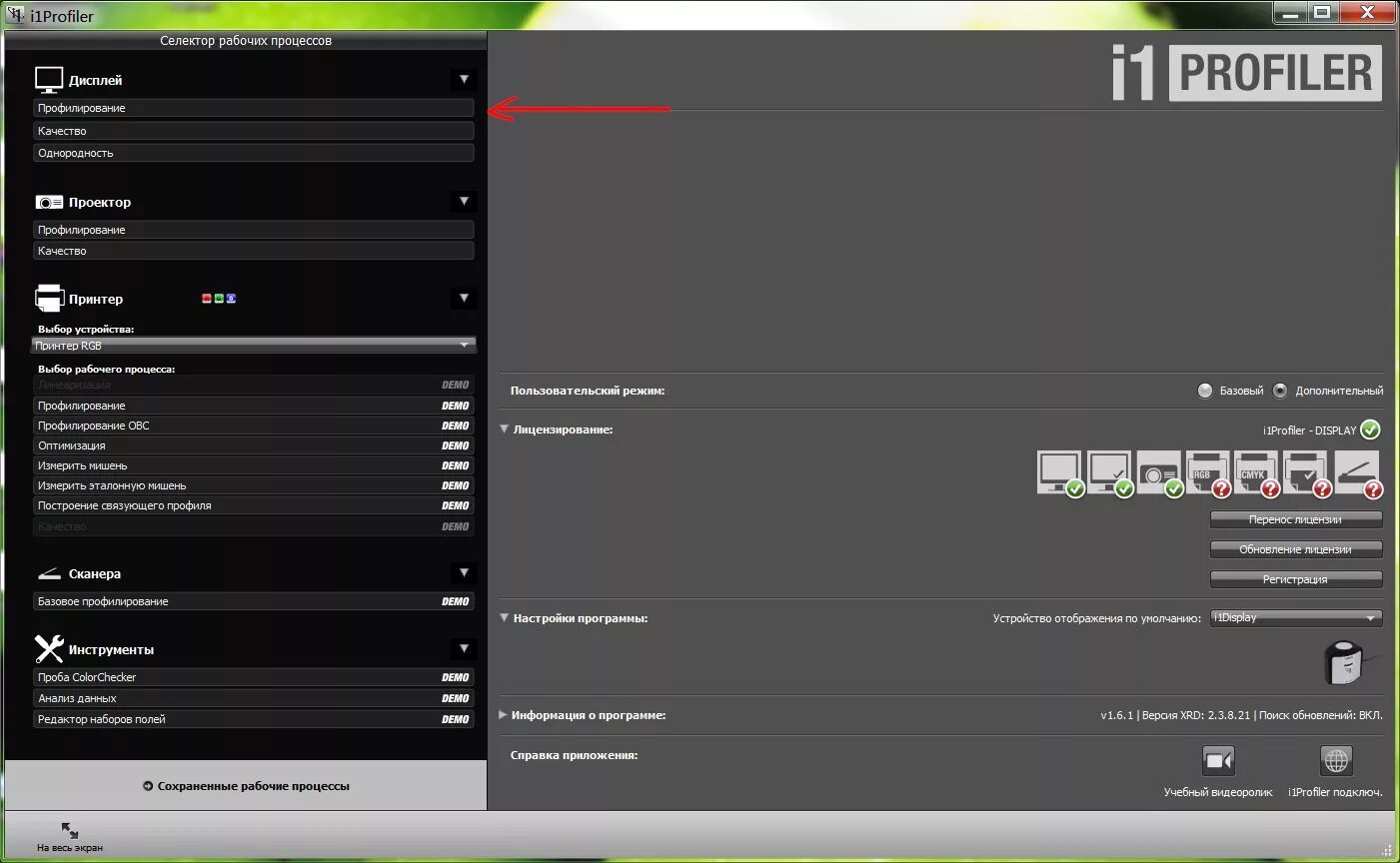Click the green check next to i1Profiler - DISPLAY
1400x863 pixels.
click(1371, 430)
